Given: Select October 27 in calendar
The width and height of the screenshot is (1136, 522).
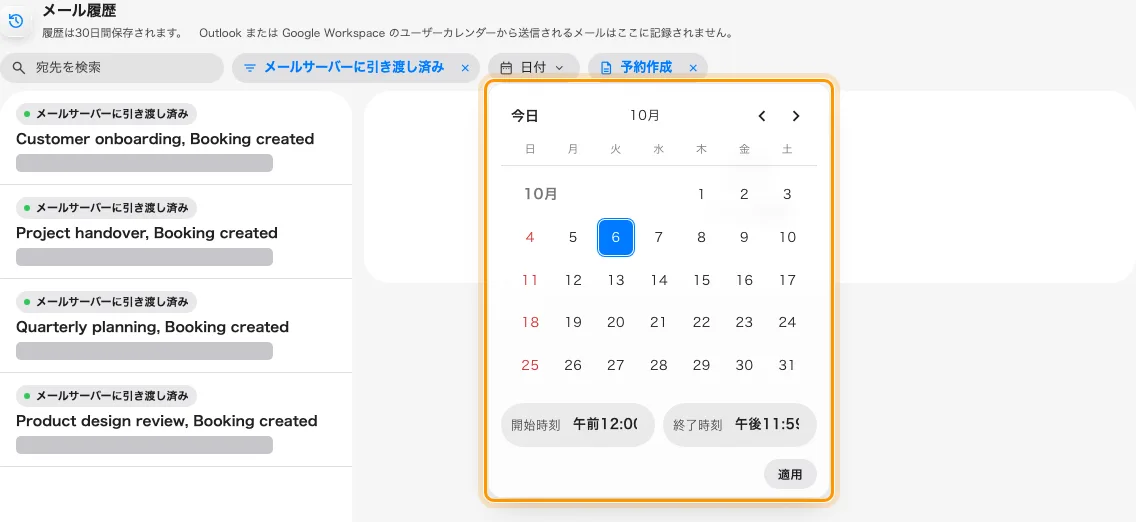Looking at the screenshot, I should (616, 365).
